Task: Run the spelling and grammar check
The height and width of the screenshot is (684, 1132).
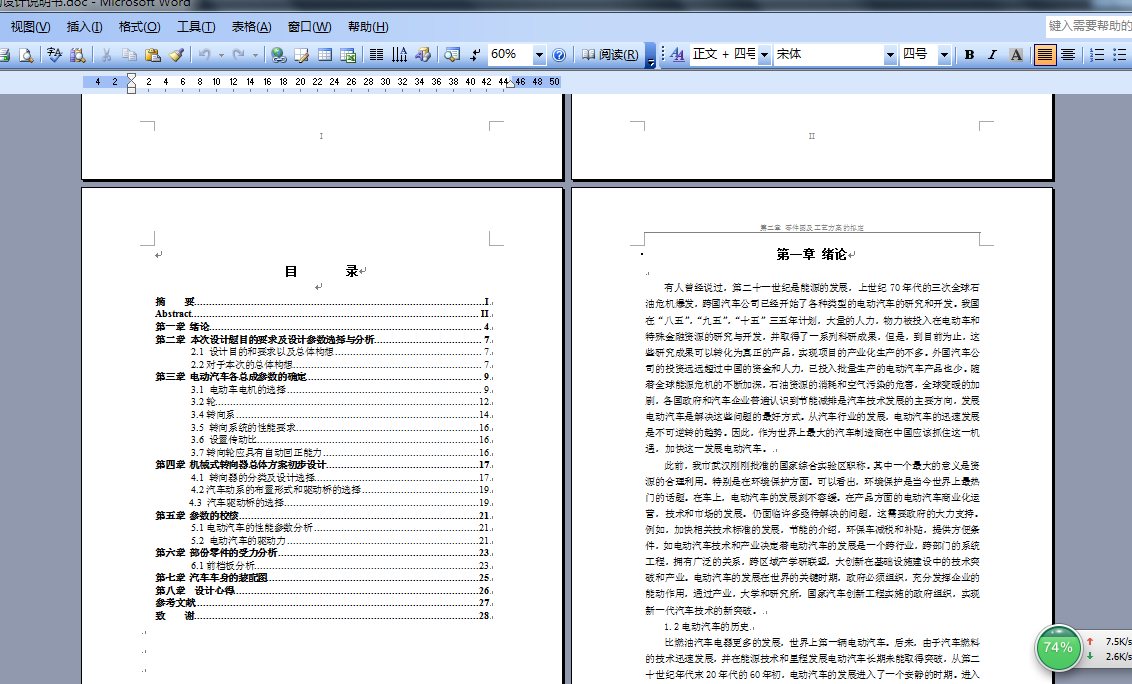Action: point(54,55)
